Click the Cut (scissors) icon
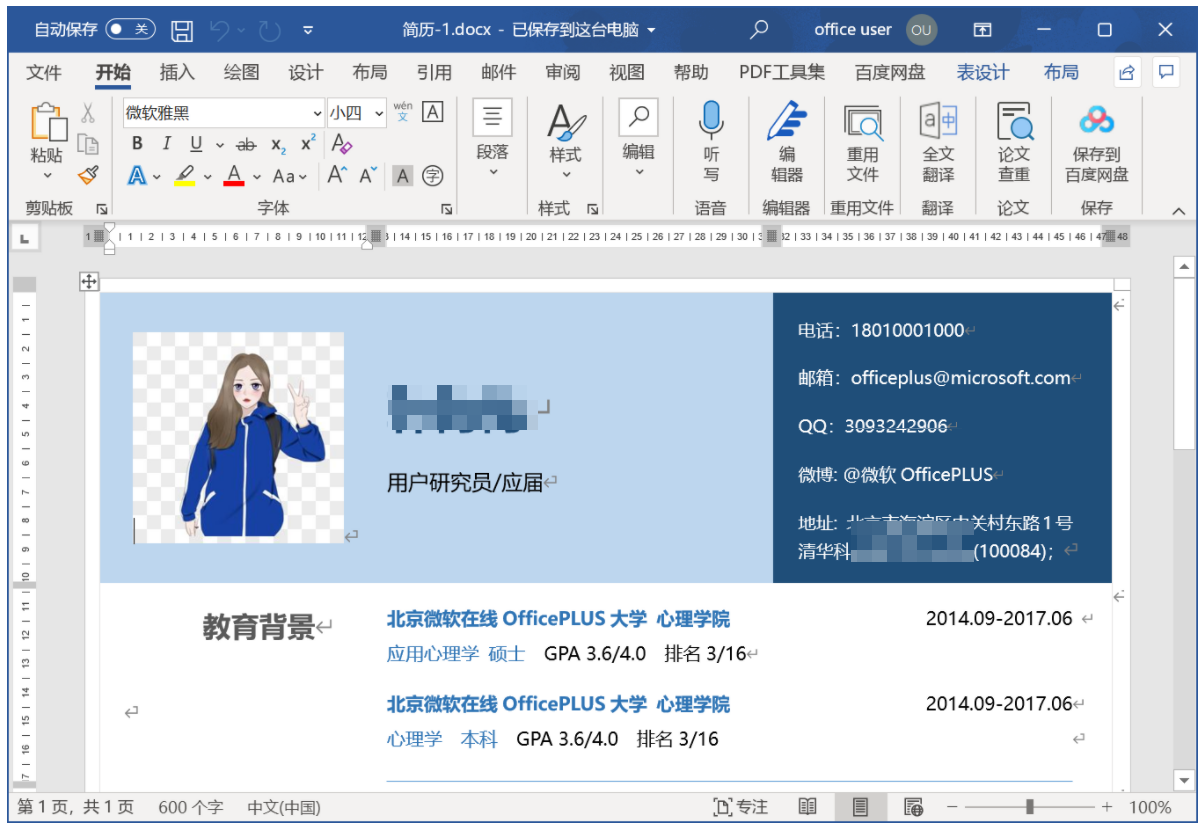This screenshot has width=1204, height=831. (x=88, y=113)
